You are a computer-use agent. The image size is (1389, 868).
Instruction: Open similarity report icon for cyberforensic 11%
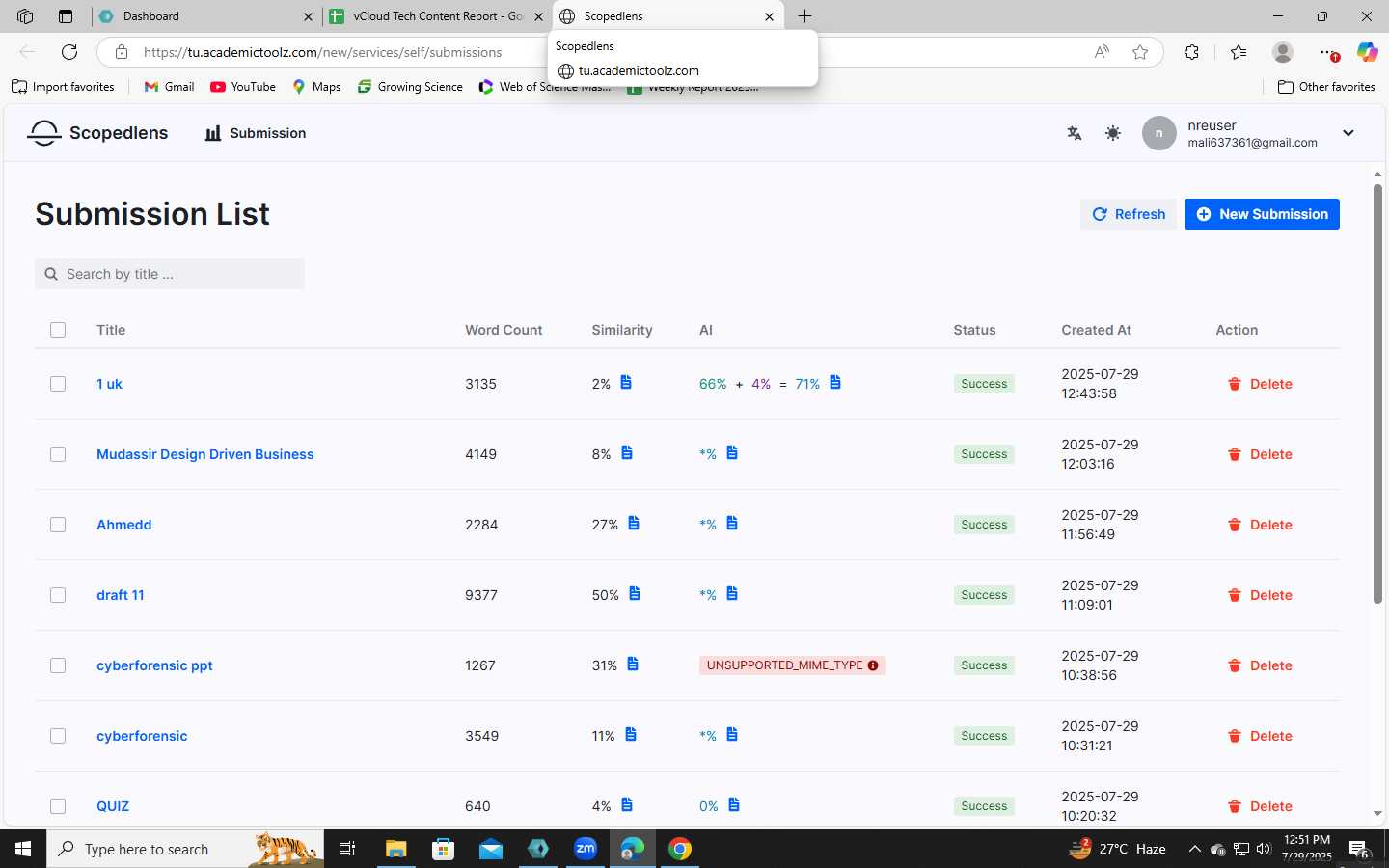coord(631,735)
